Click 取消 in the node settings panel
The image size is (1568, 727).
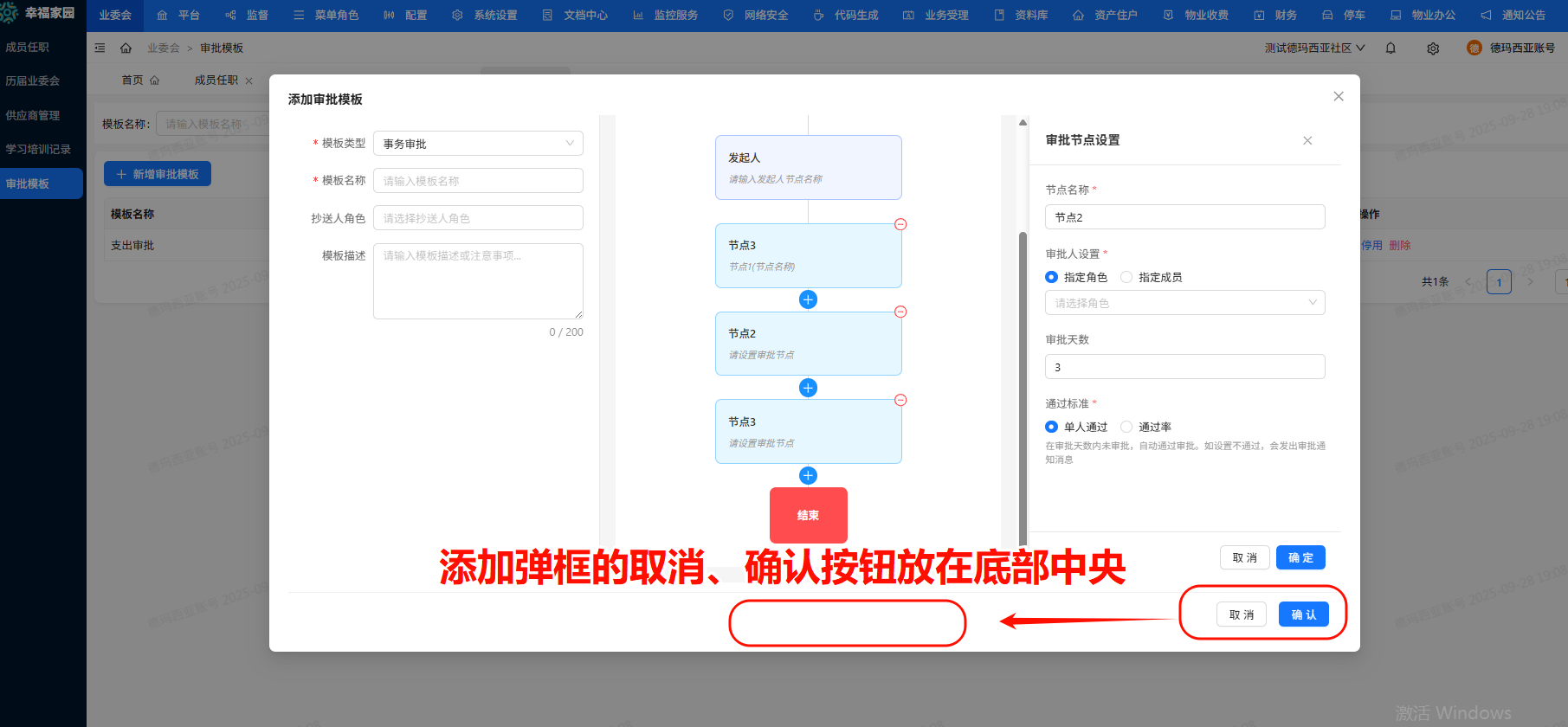[x=1244, y=557]
